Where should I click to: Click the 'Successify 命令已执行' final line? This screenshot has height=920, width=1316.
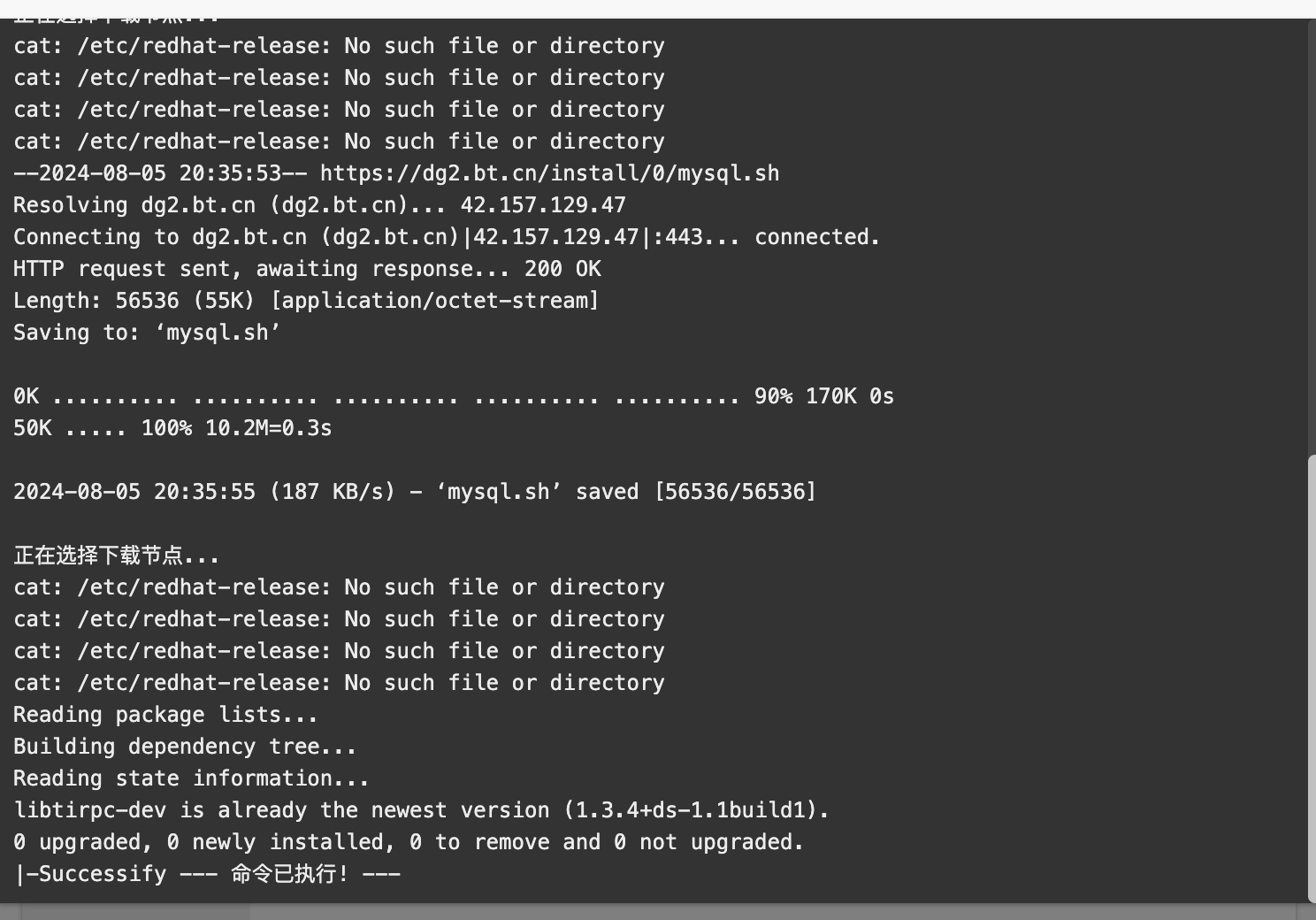click(x=207, y=874)
